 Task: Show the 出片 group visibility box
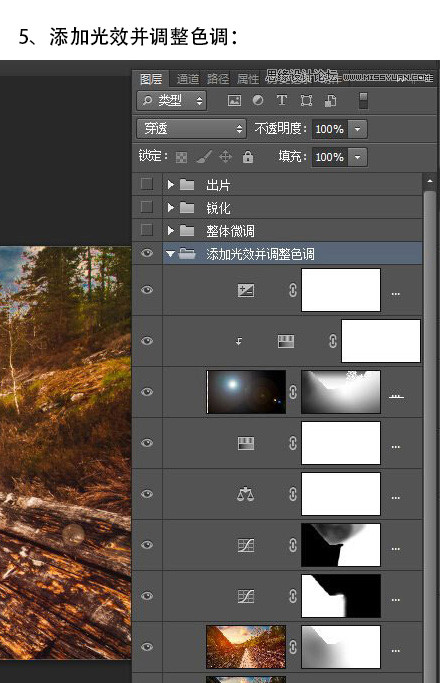pyautogui.click(x=147, y=184)
